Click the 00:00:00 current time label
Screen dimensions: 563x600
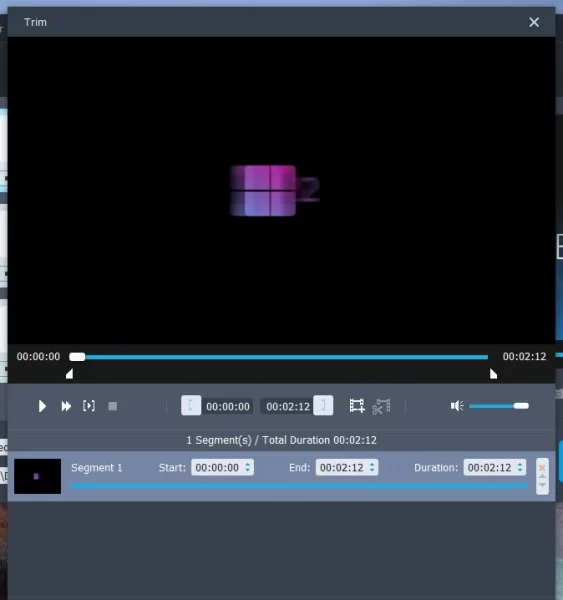[38, 357]
